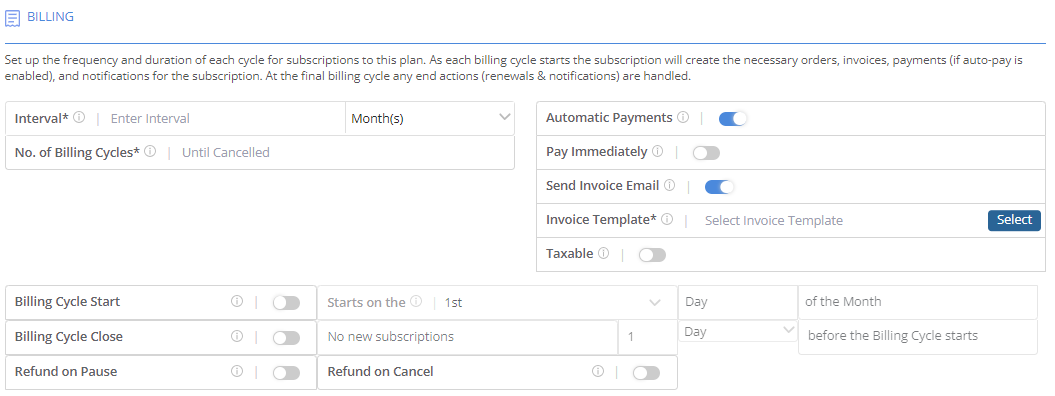Screen dimensions: 1055x396
Task: Click the Taxable info icon
Action: pos(604,253)
